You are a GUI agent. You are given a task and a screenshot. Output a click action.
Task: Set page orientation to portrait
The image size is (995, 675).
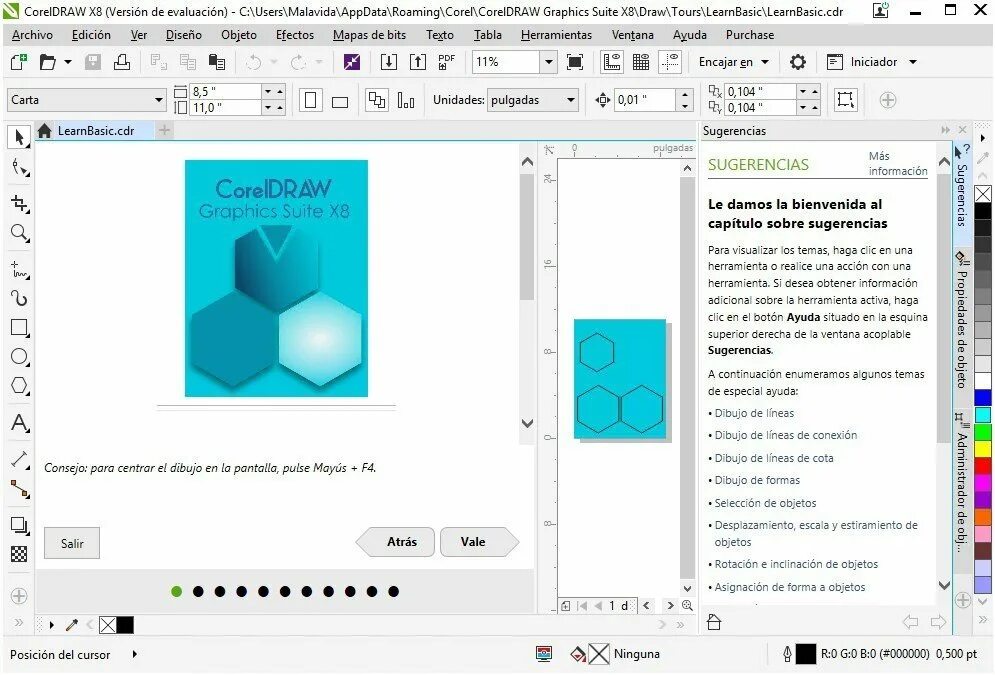[311, 100]
